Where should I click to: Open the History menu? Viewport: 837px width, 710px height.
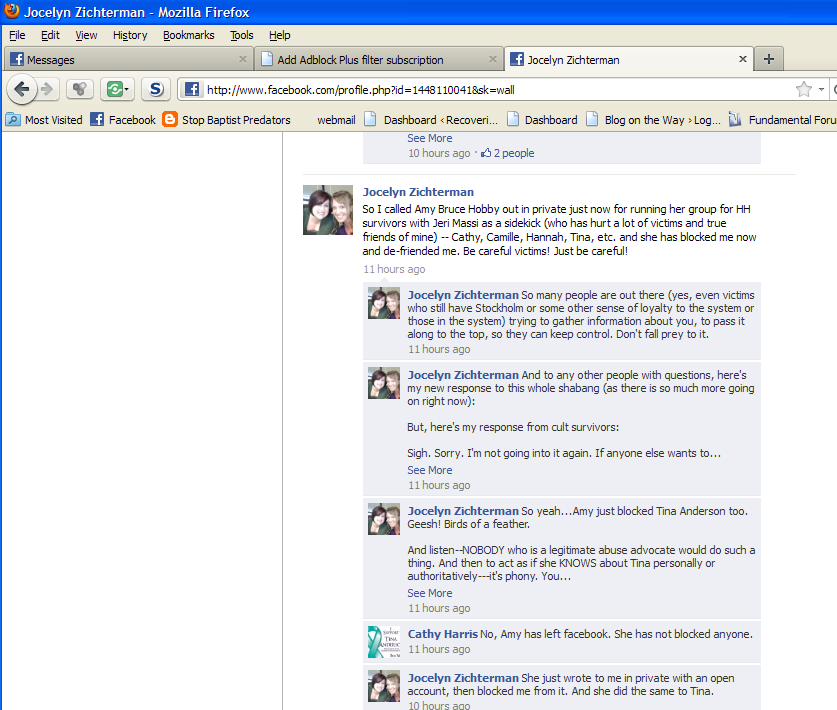click(x=130, y=35)
